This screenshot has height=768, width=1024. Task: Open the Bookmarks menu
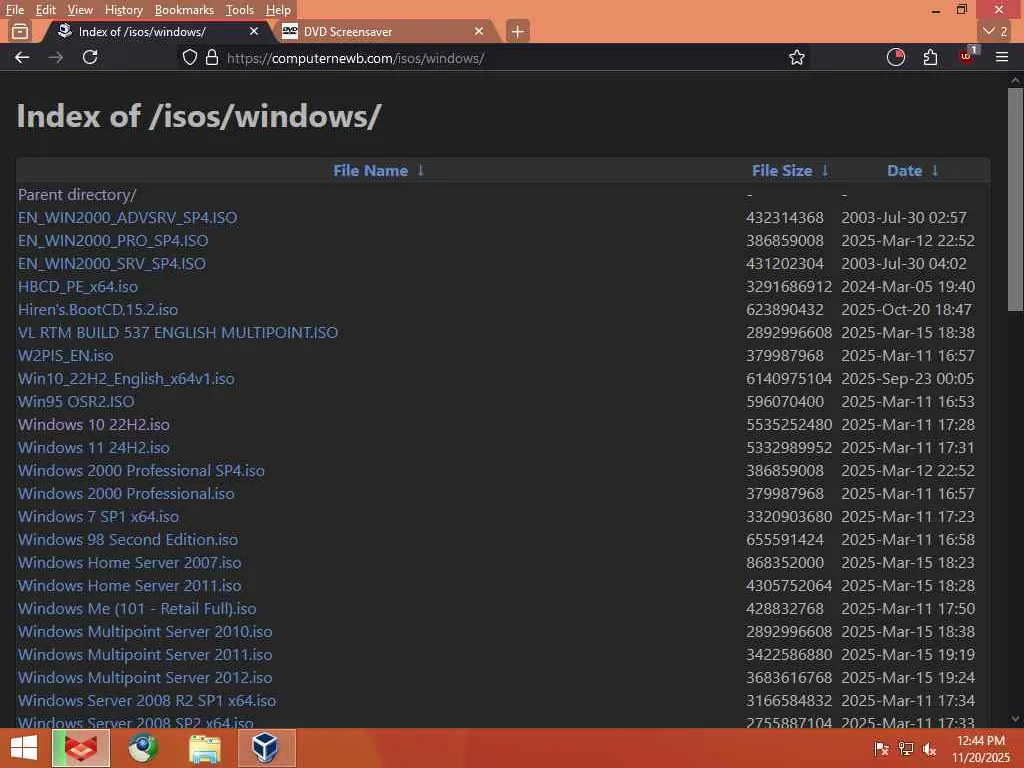click(x=184, y=10)
